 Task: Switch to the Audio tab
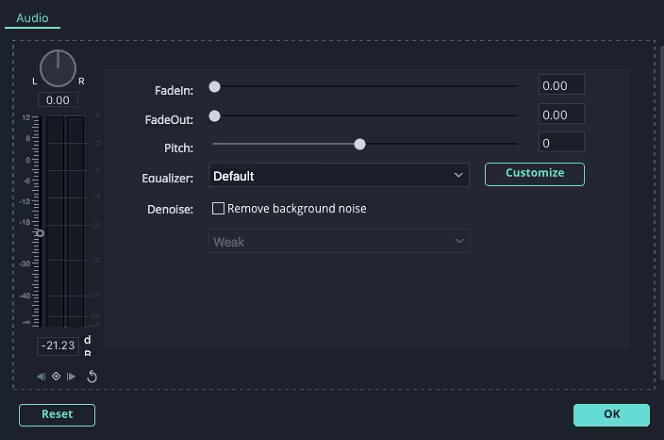(x=33, y=18)
